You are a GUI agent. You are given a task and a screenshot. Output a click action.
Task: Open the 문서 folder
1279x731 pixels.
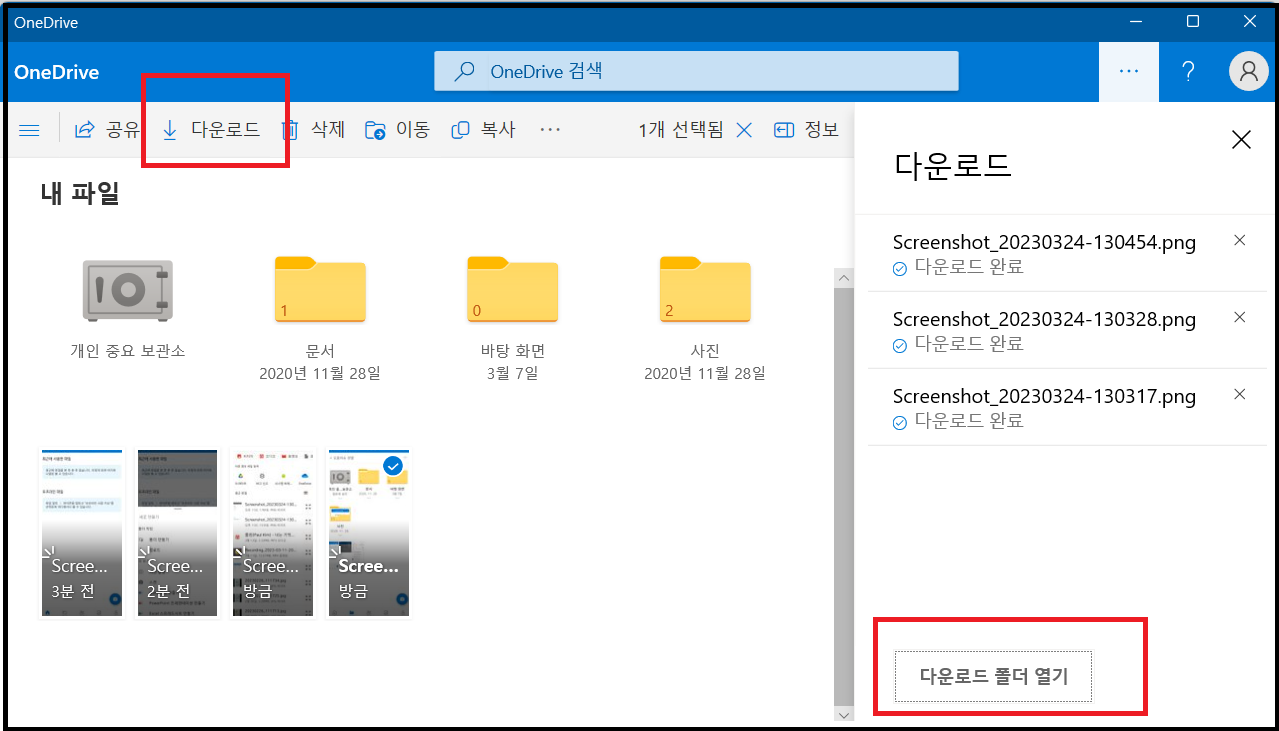point(320,318)
